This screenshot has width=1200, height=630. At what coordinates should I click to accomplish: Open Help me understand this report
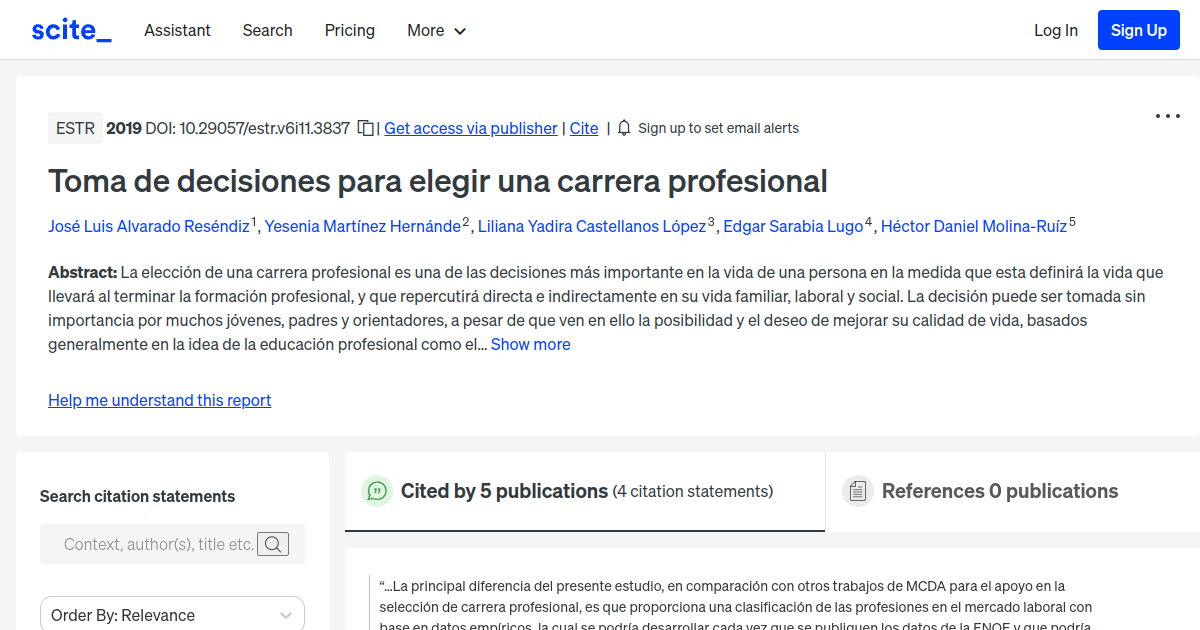pos(159,400)
